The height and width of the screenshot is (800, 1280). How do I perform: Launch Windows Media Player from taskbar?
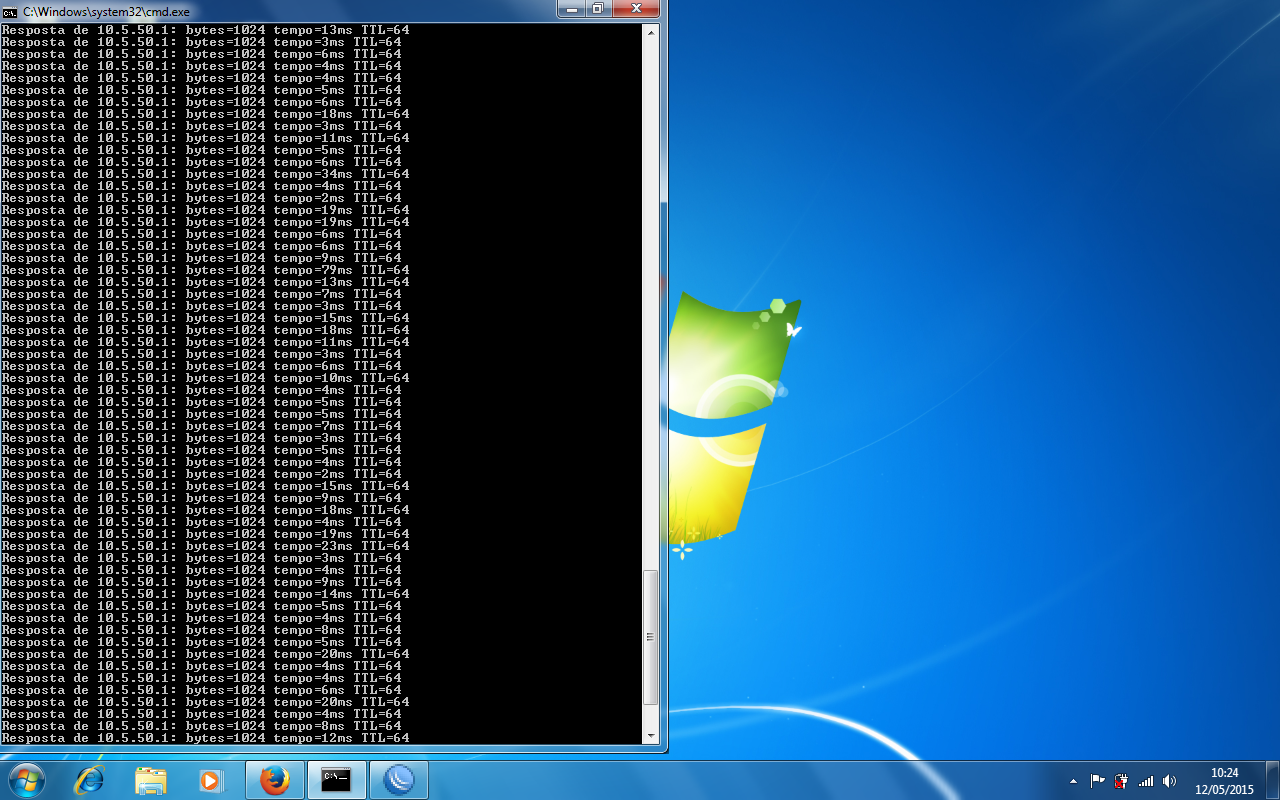210,780
